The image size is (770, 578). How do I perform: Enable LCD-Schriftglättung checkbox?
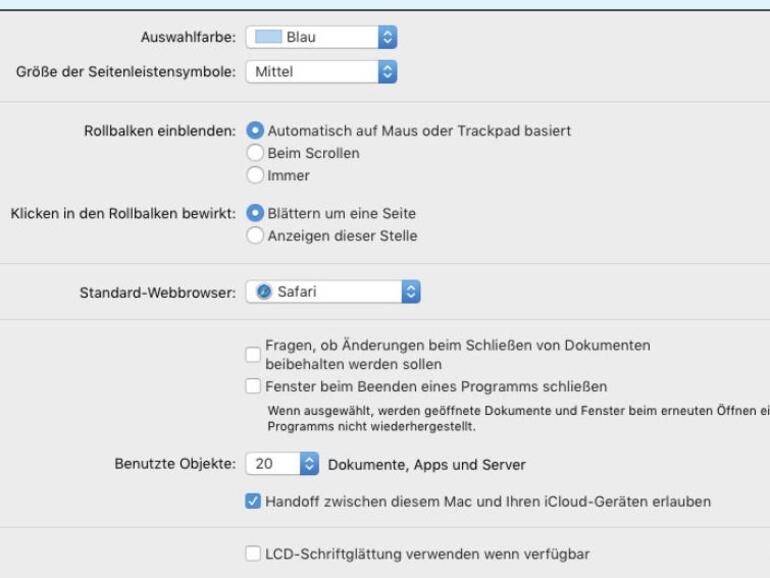pos(253,553)
